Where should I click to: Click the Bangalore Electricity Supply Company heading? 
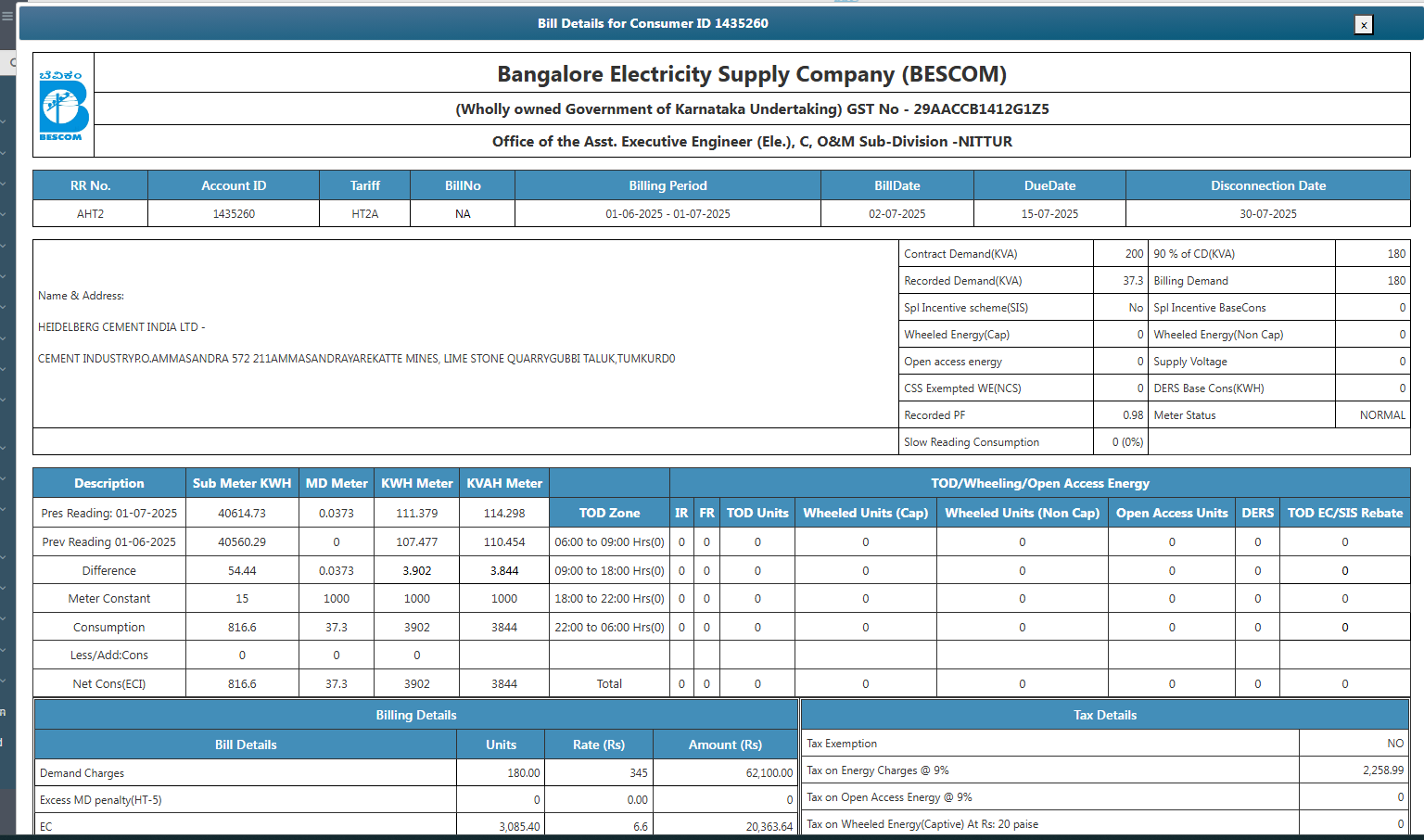pyautogui.click(x=752, y=74)
